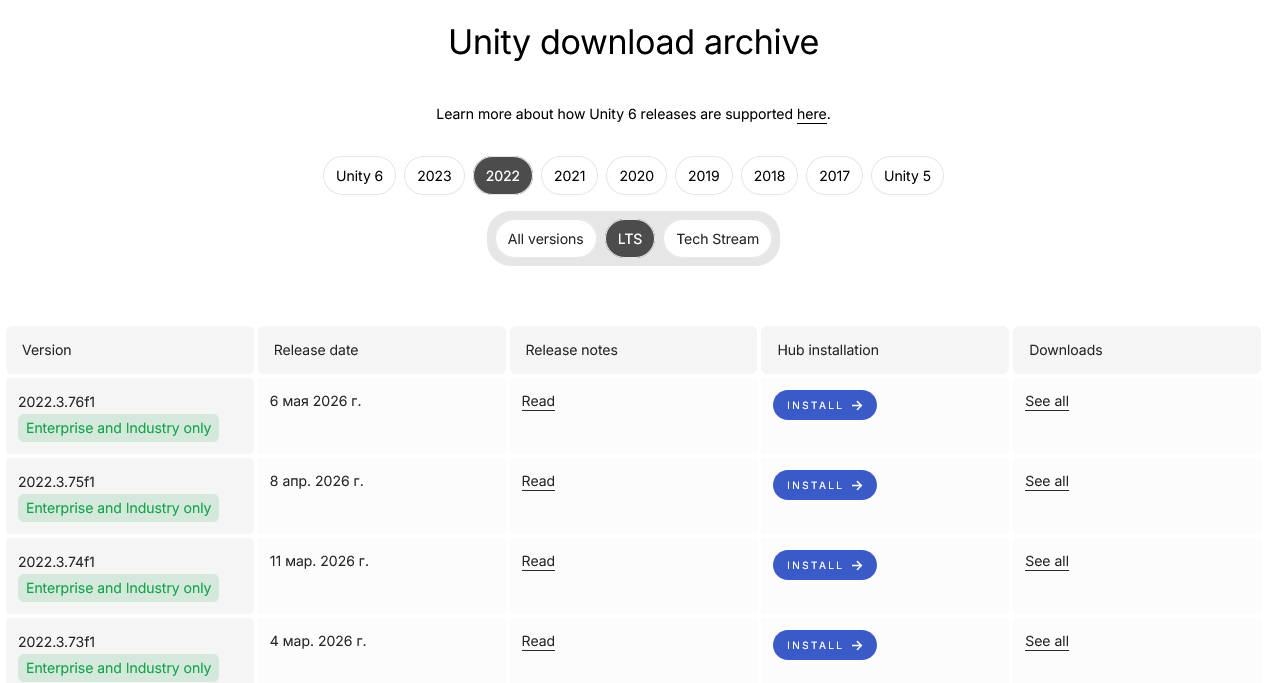
Task: Read release notes for 2022.3.74f1
Action: click(x=538, y=562)
